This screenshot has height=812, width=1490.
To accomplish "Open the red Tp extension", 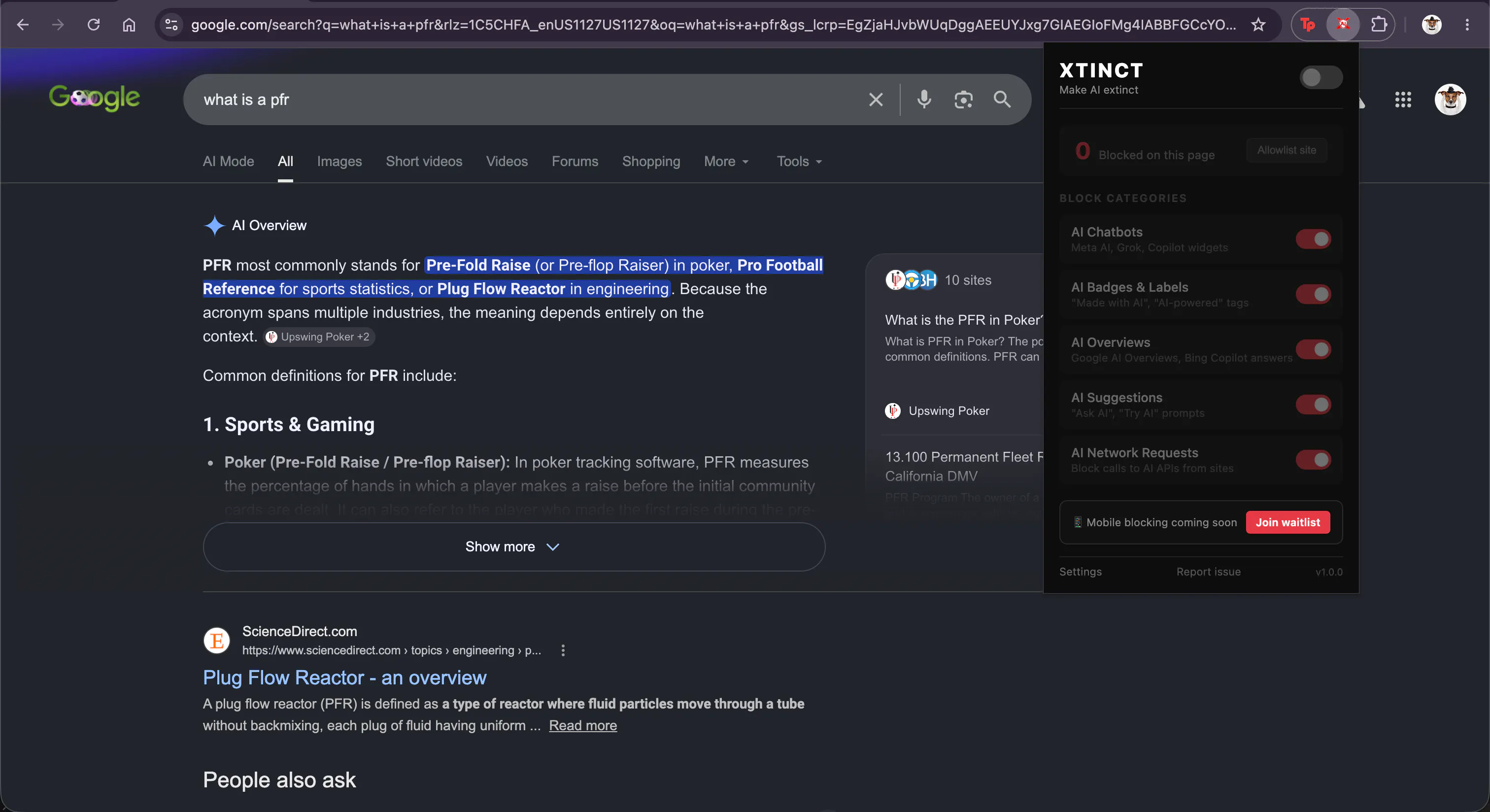I will tap(1307, 24).
